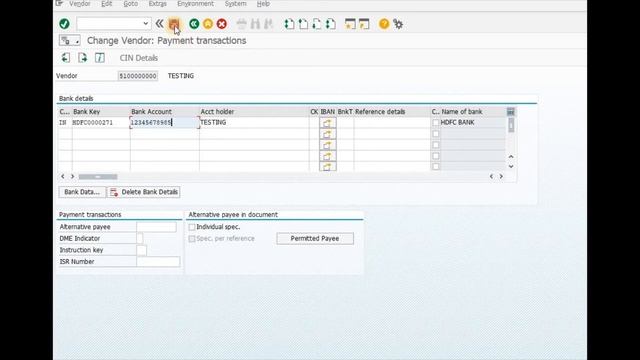The height and width of the screenshot is (360, 640).
Task: Click the Bank Data... button
Action: tap(82, 192)
